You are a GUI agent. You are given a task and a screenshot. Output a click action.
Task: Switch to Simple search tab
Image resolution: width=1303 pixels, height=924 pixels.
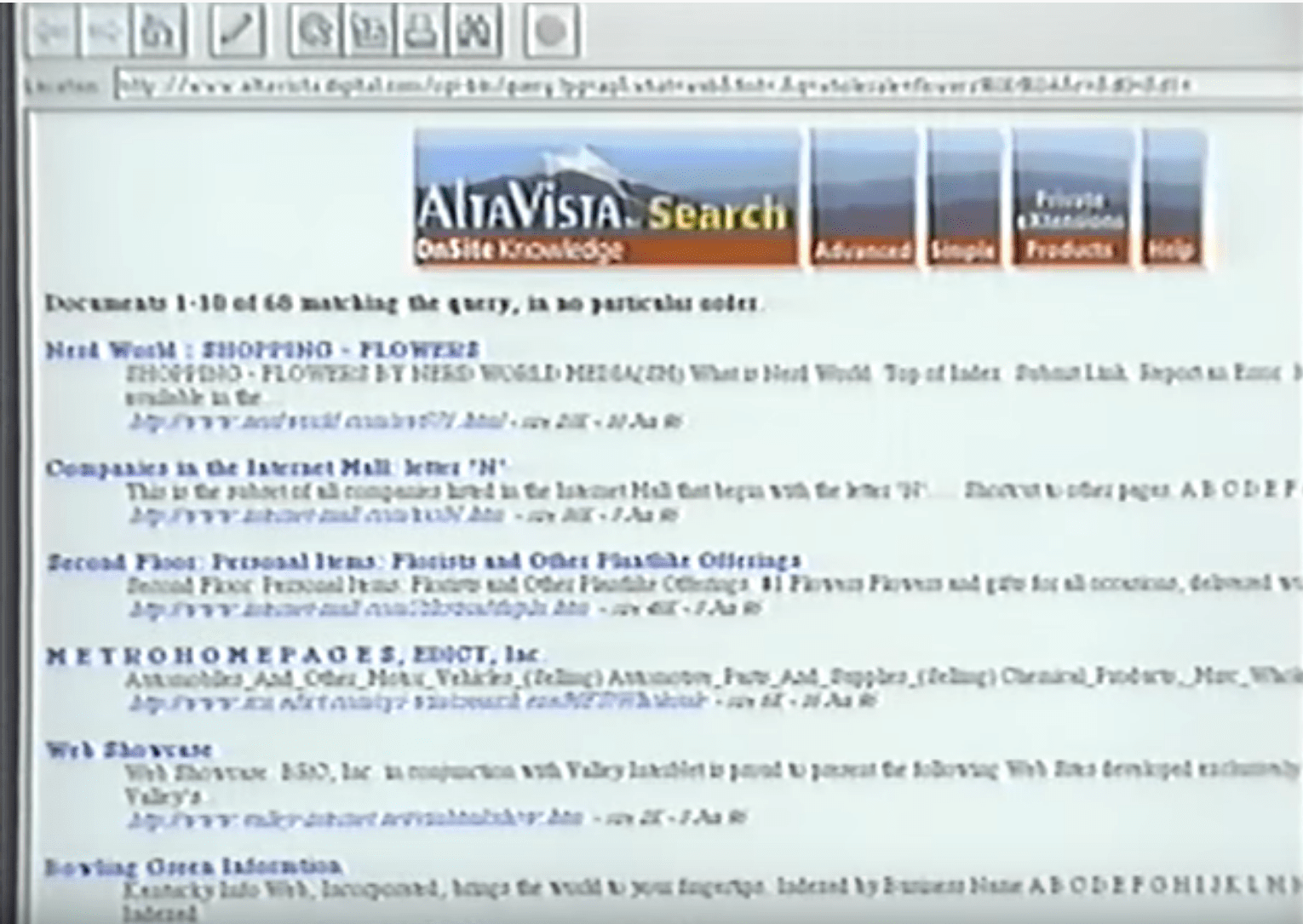(963, 198)
